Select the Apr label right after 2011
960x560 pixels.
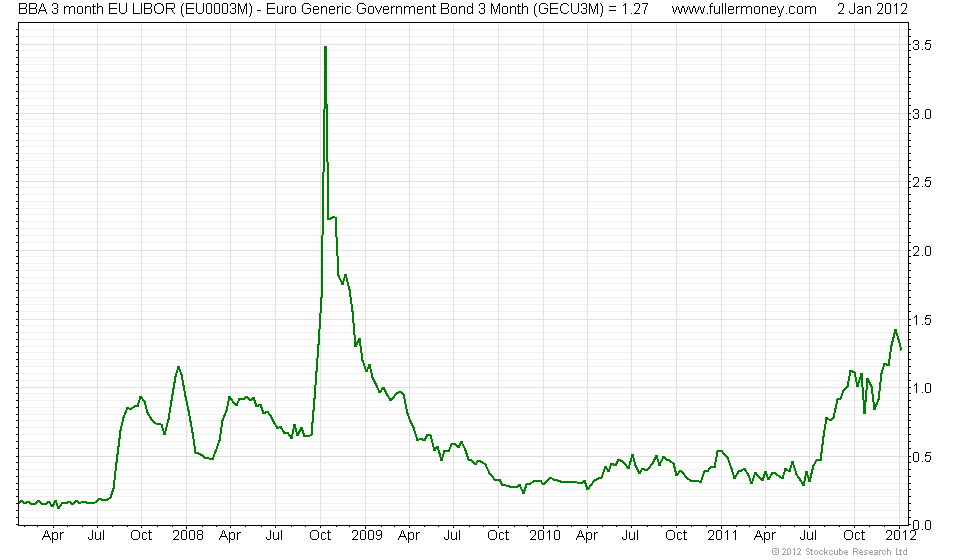765,536
